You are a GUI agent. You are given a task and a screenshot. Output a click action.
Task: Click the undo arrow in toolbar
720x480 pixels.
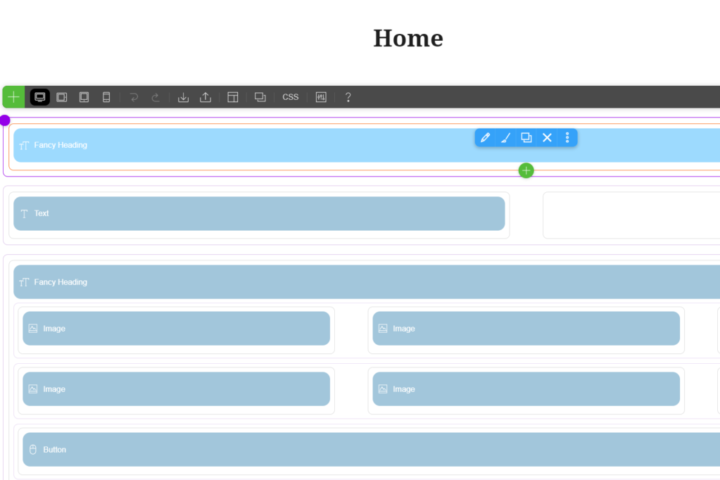(133, 97)
